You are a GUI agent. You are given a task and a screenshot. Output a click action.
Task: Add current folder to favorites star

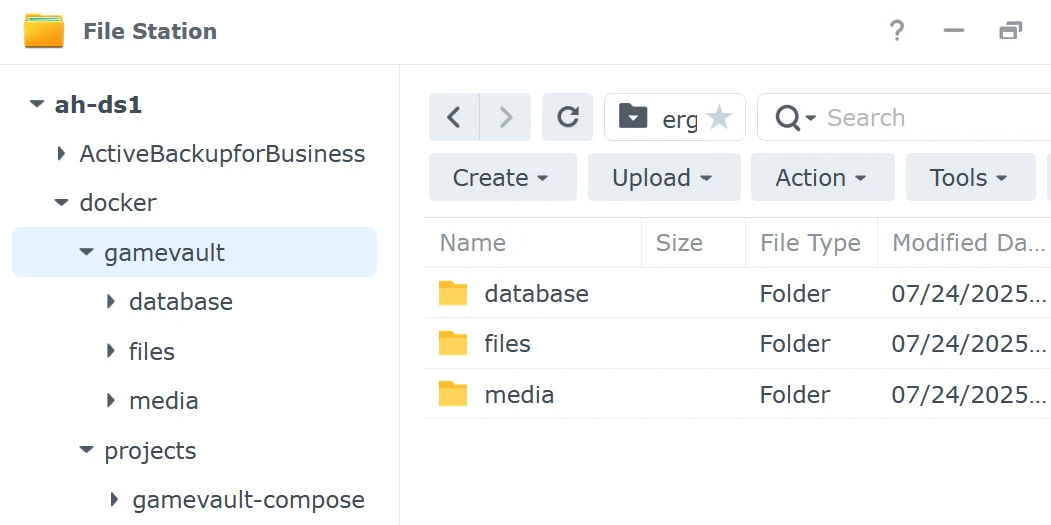[719, 117]
